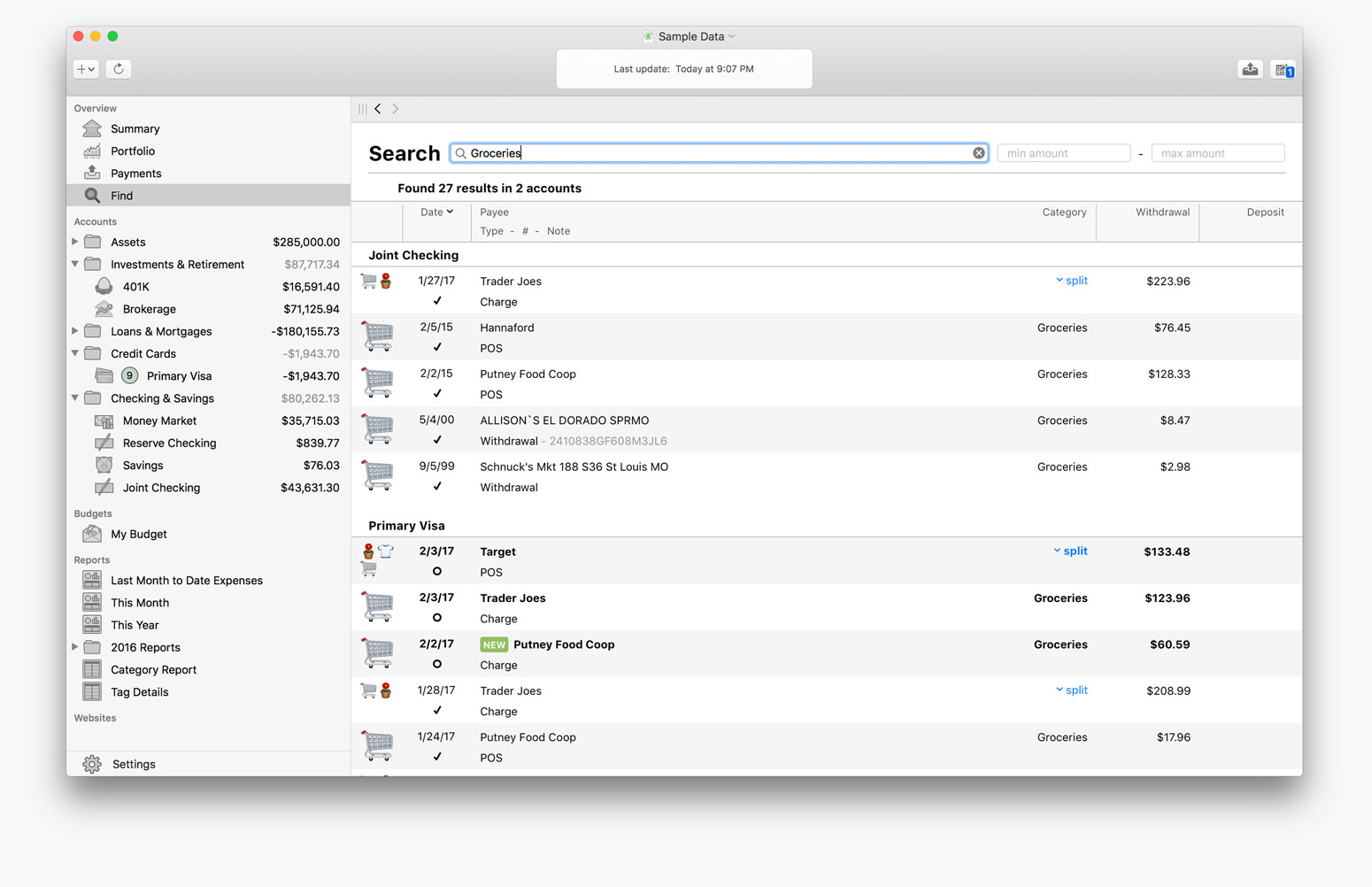The image size is (1372, 887).
Task: Click the Settings gear icon
Action: (x=92, y=764)
